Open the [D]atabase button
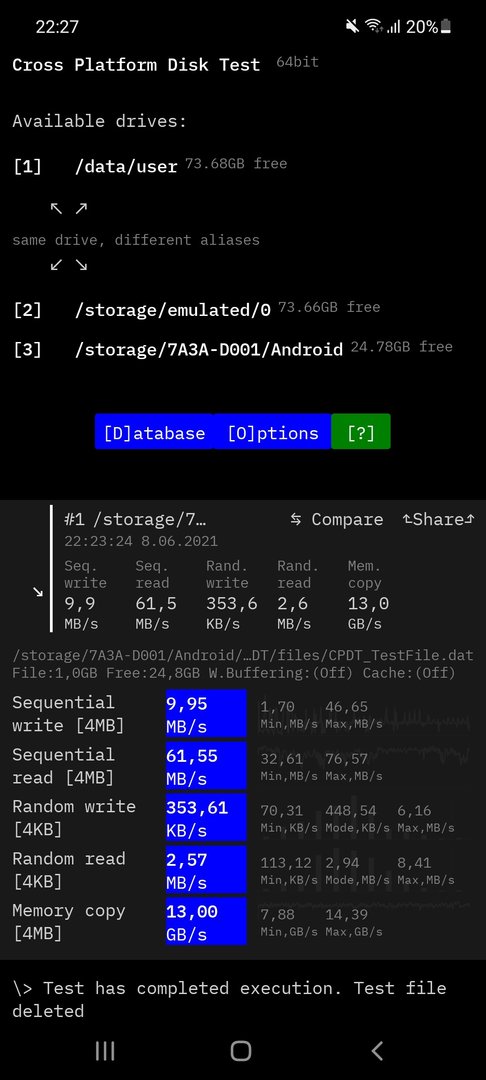The height and width of the screenshot is (1080, 486). 154,432
